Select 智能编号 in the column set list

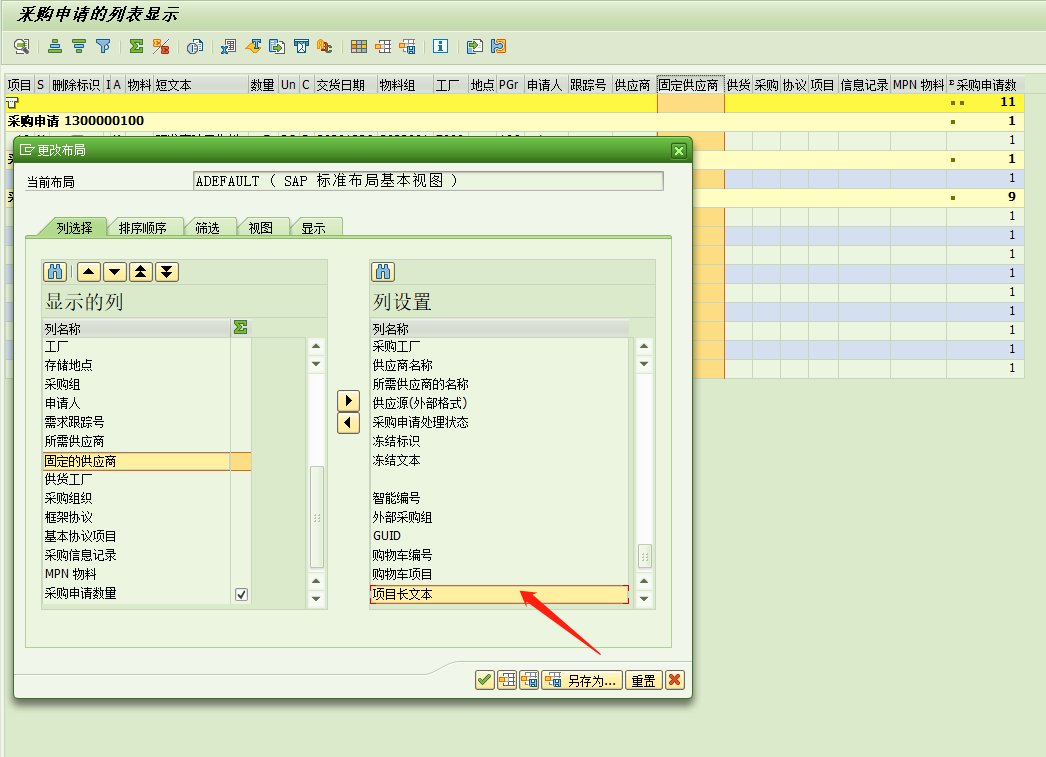(499, 498)
